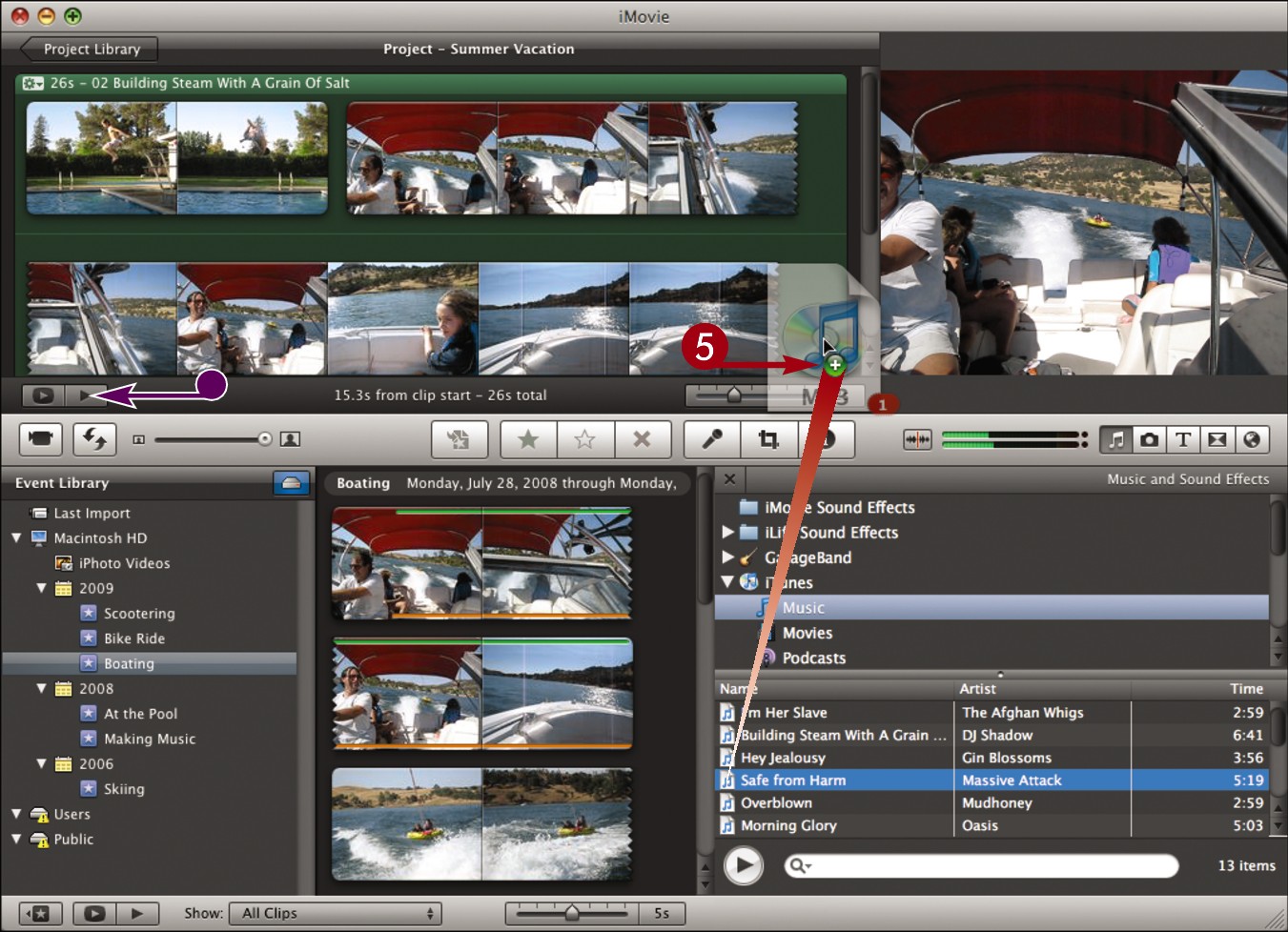Select iMovie Sound Effects folder
This screenshot has height=932, width=1288.
[839, 507]
